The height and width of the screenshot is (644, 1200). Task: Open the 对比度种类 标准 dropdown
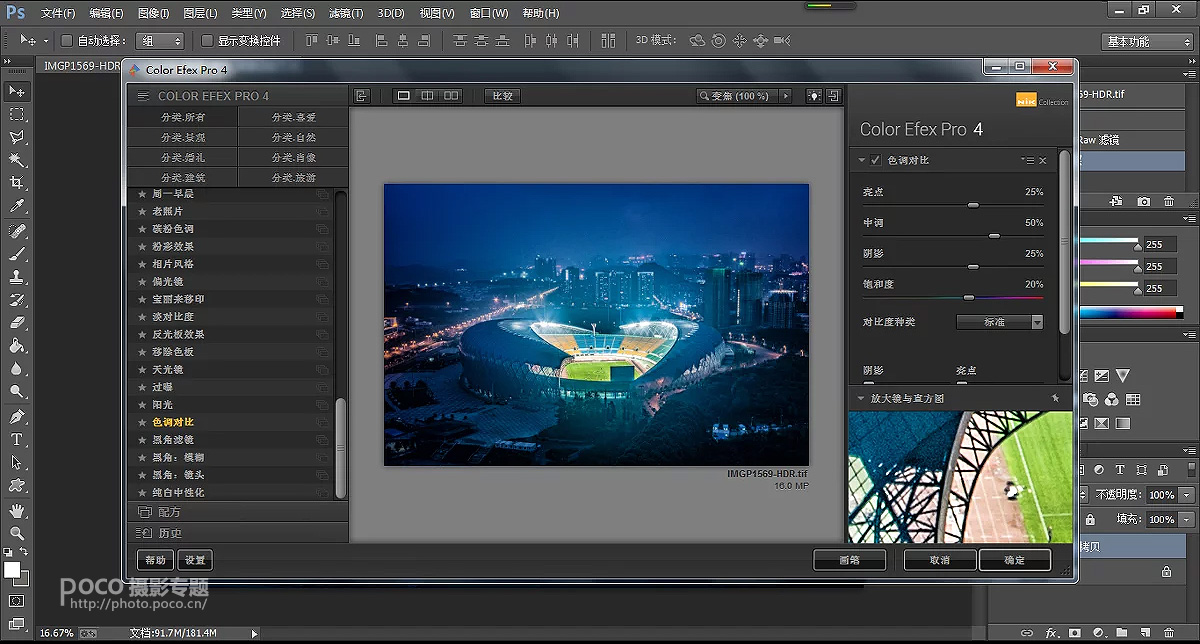point(1000,322)
